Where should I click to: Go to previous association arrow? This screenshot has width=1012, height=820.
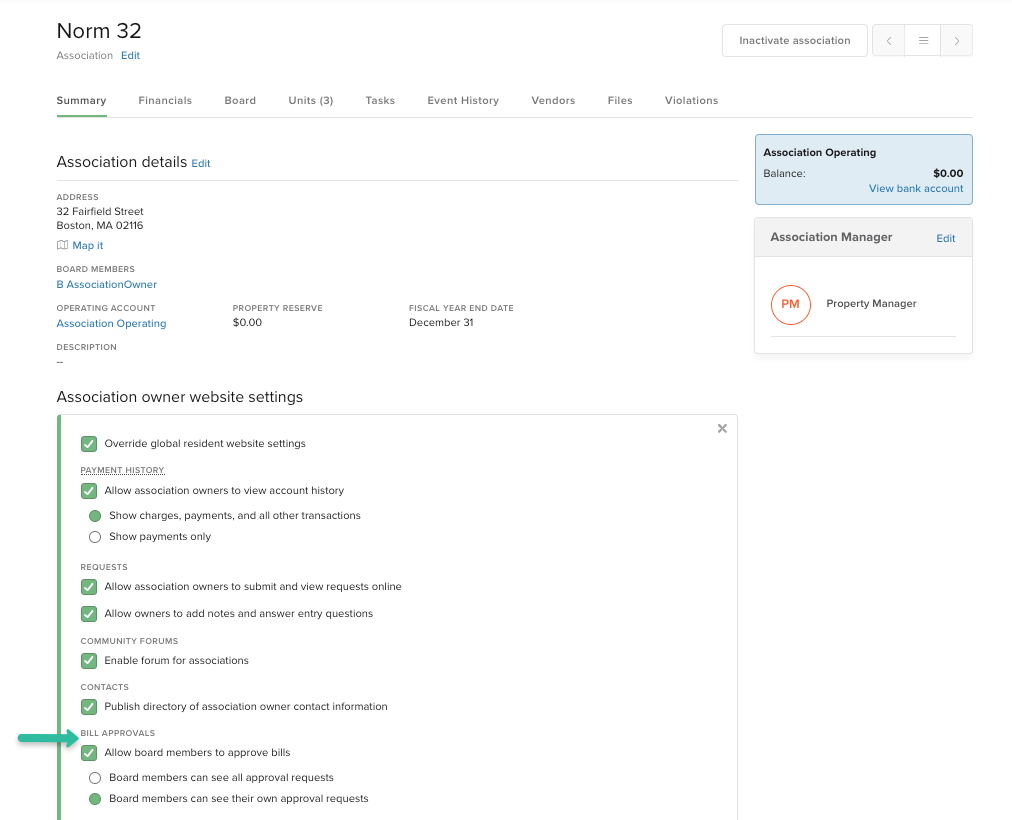889,41
